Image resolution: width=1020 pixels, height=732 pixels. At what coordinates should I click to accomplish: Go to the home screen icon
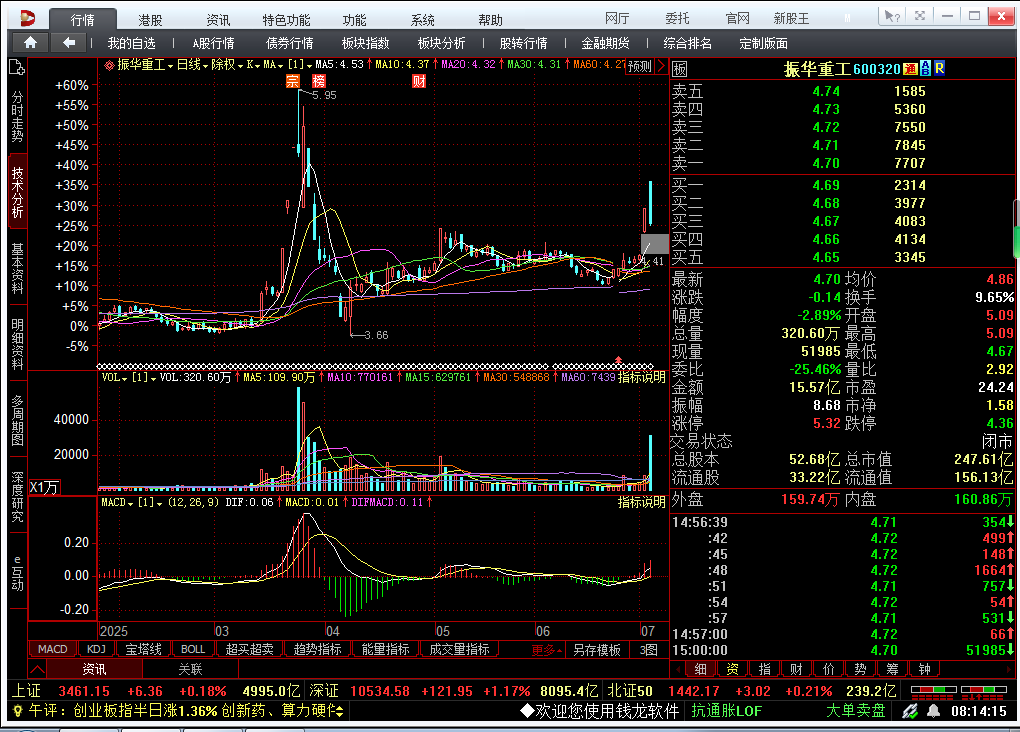(x=30, y=43)
